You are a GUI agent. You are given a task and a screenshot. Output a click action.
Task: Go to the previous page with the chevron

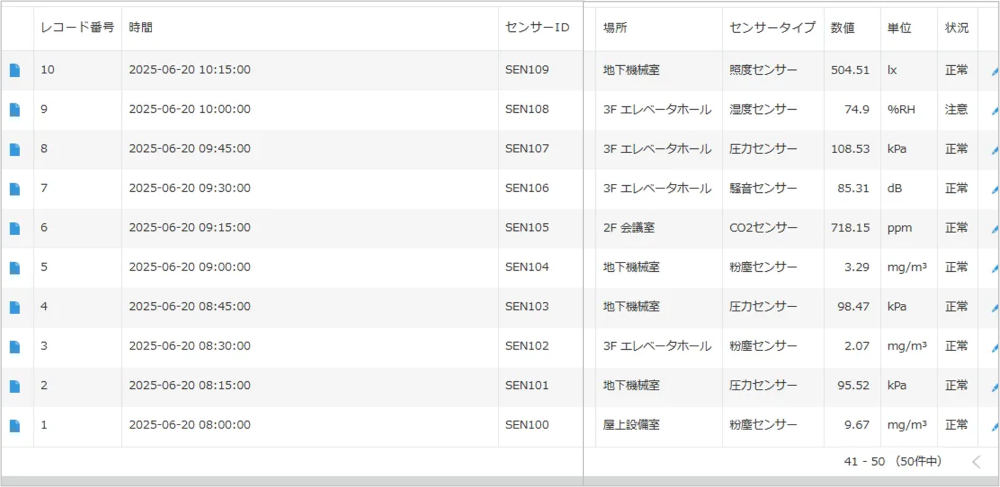(x=977, y=461)
